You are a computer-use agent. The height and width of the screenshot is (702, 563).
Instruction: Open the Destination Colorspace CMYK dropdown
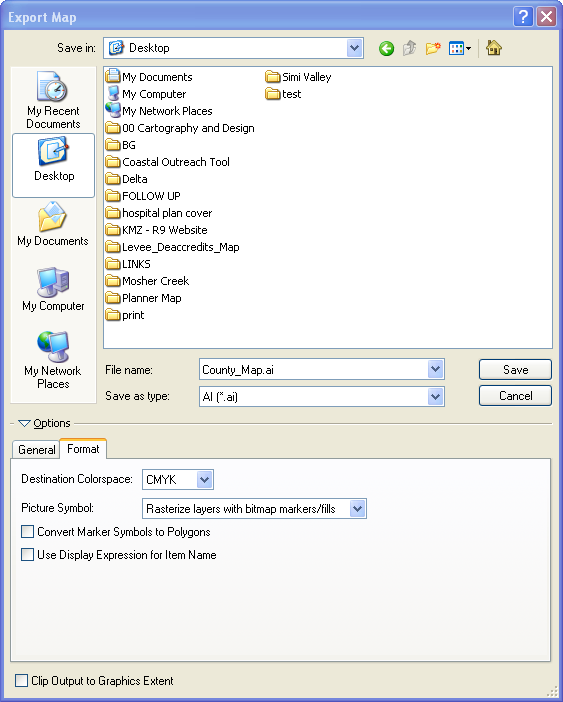(x=178, y=479)
